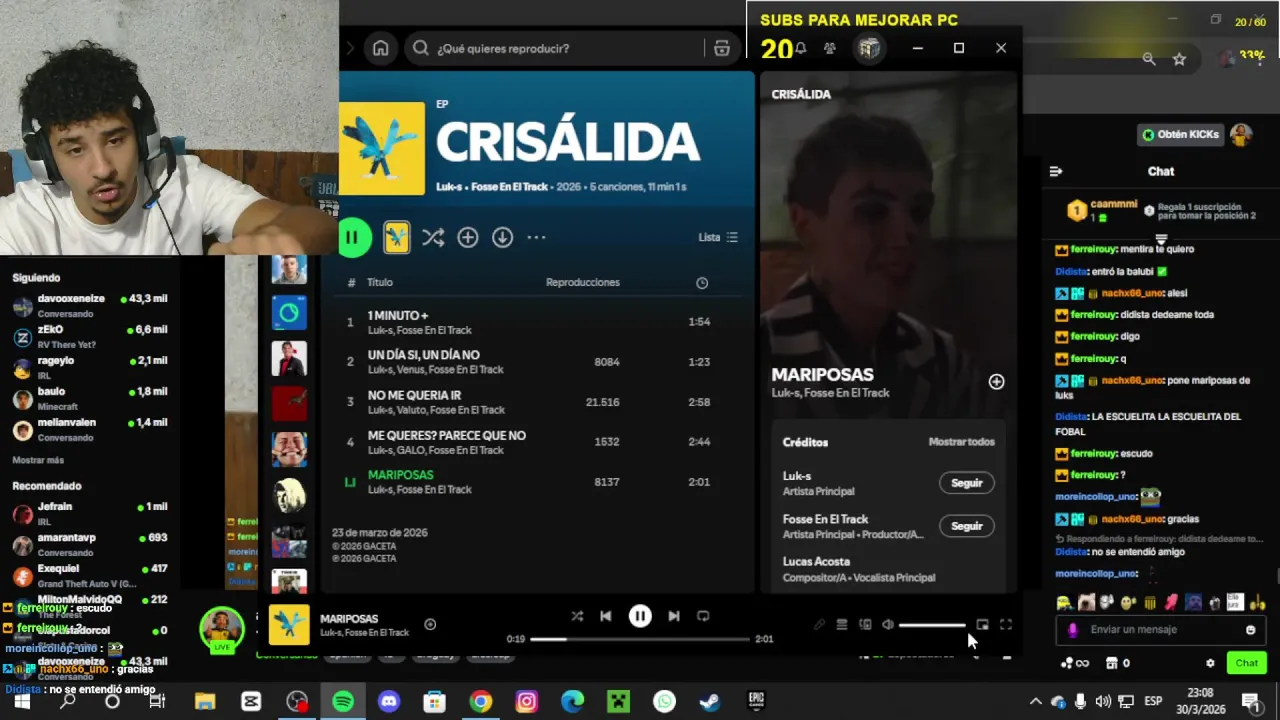The width and height of the screenshot is (1280, 720).
Task: Open the emote picker smiley in chat input
Action: (1250, 630)
